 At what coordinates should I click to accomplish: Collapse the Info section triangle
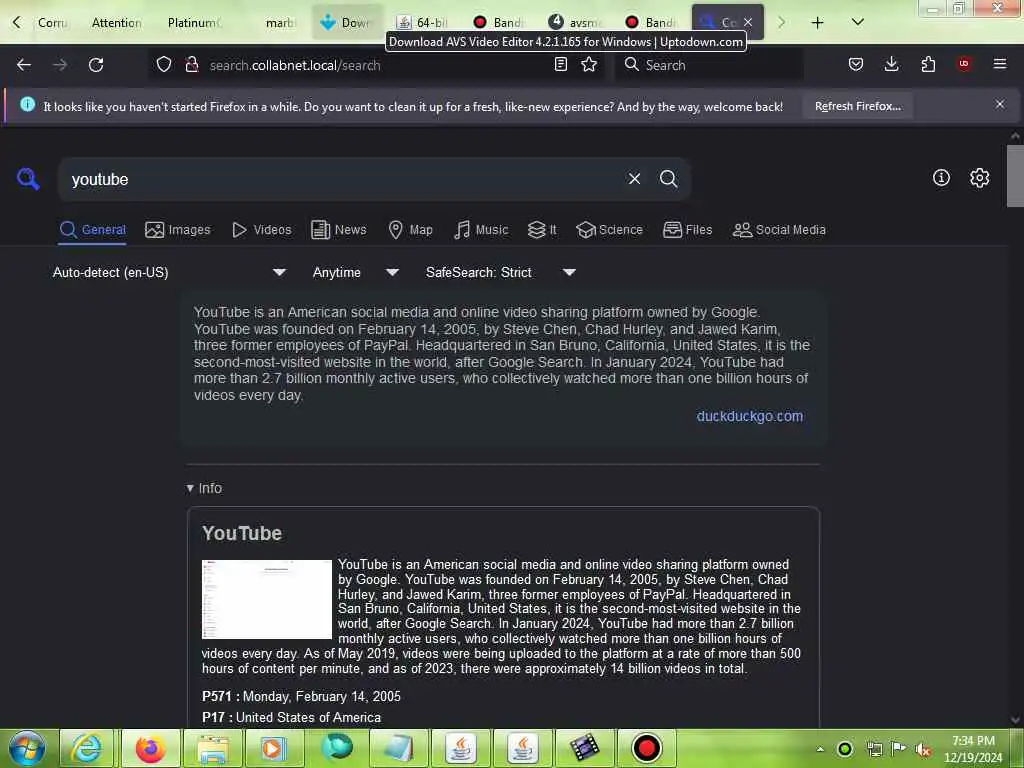(190, 488)
